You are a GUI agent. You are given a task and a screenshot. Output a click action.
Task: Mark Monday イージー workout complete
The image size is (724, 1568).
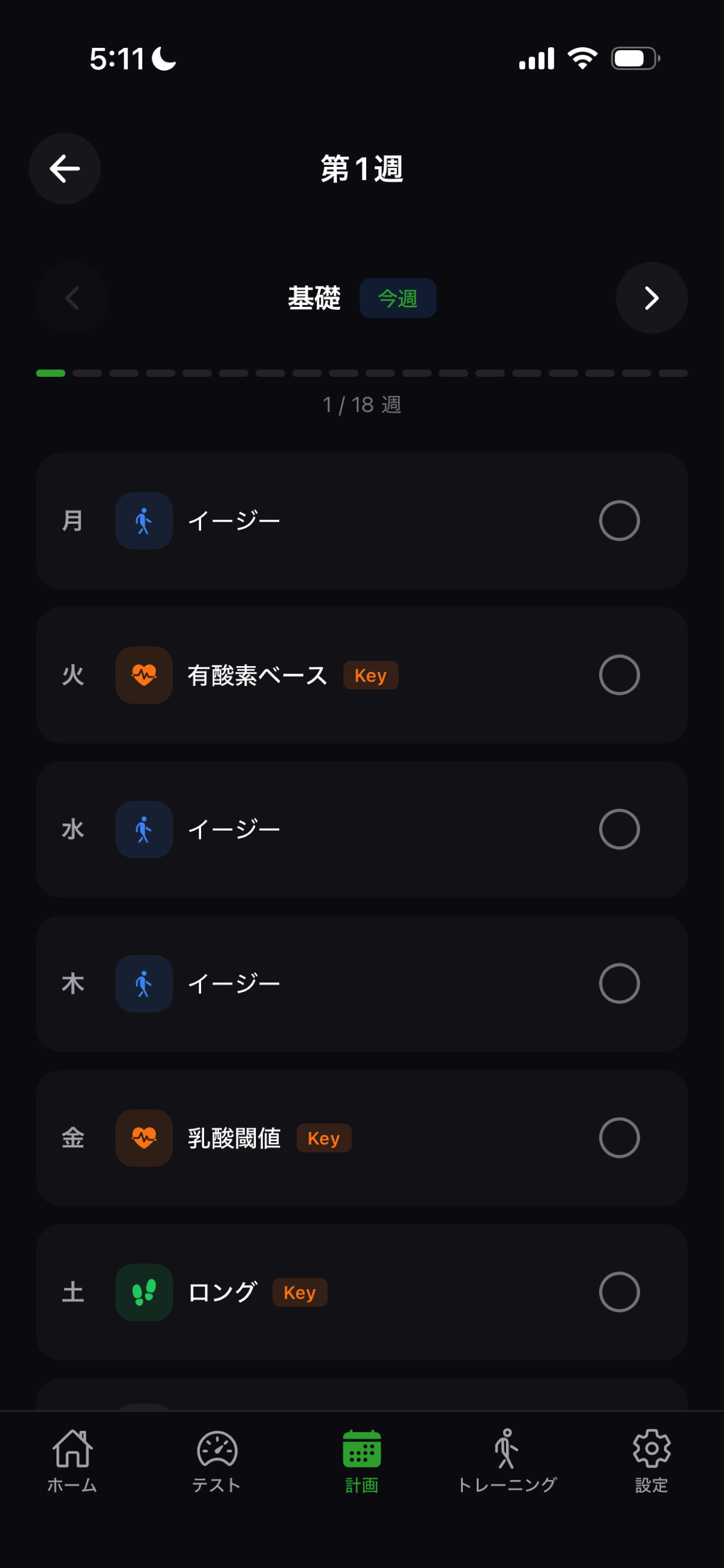point(618,520)
